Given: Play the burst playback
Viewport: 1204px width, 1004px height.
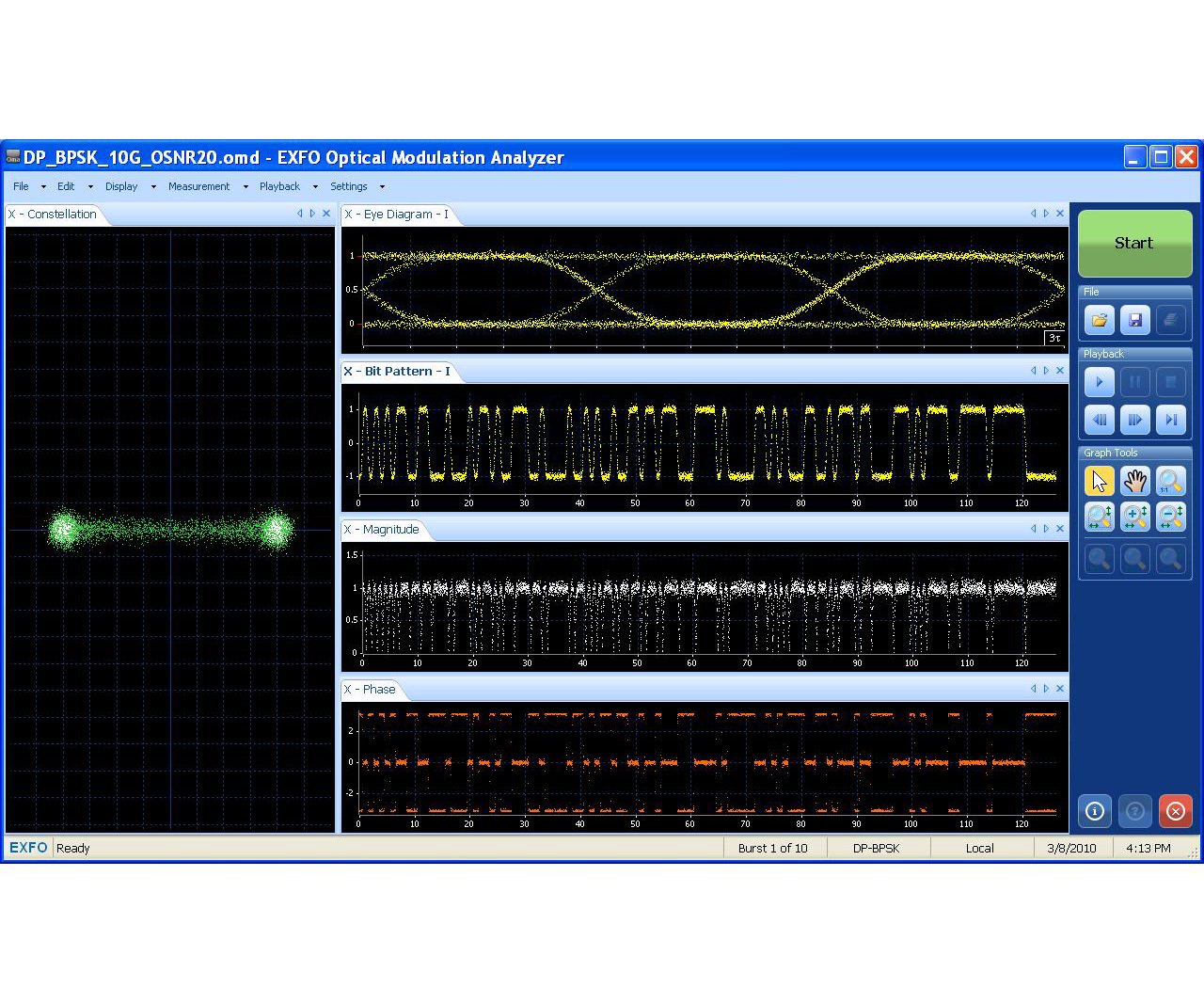Looking at the screenshot, I should (x=1099, y=381).
